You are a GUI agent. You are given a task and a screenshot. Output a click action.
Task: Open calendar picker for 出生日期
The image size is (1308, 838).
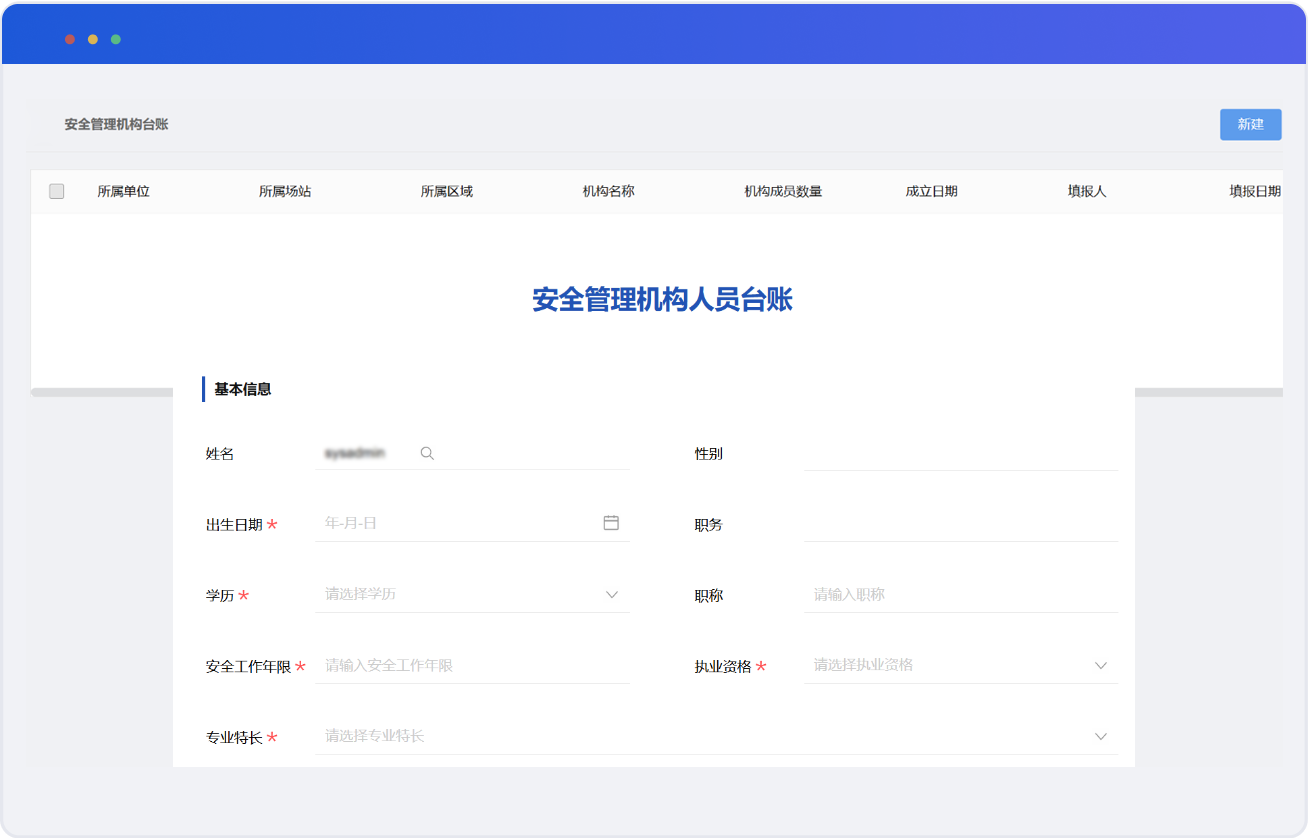coord(611,523)
